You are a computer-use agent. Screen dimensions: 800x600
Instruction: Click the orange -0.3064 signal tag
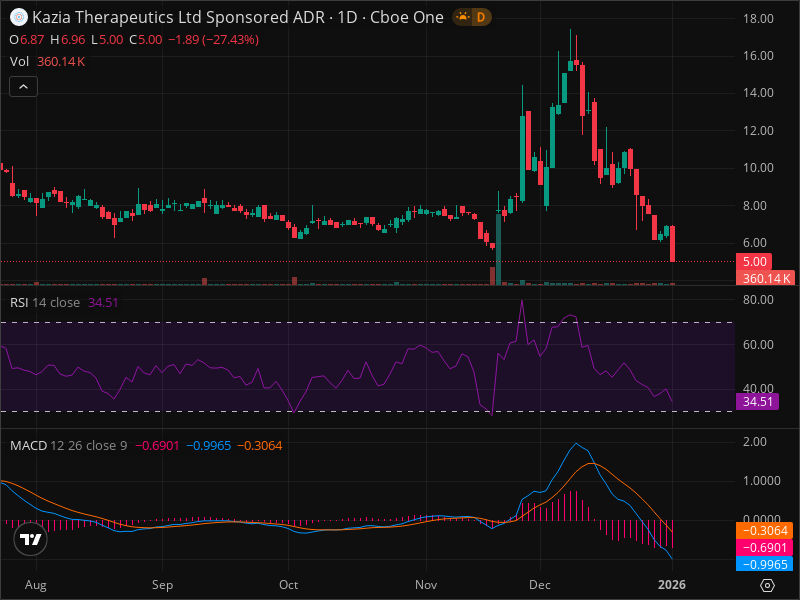(765, 531)
